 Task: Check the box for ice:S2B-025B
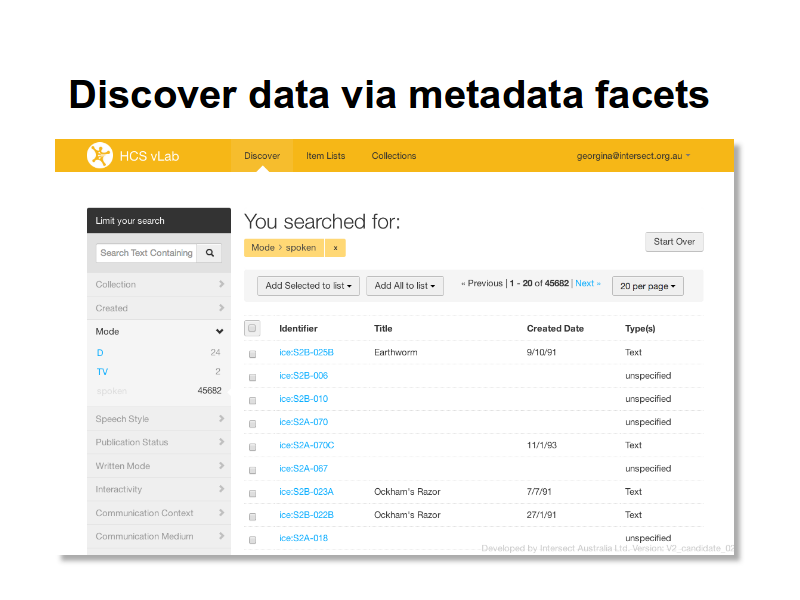coord(252,354)
